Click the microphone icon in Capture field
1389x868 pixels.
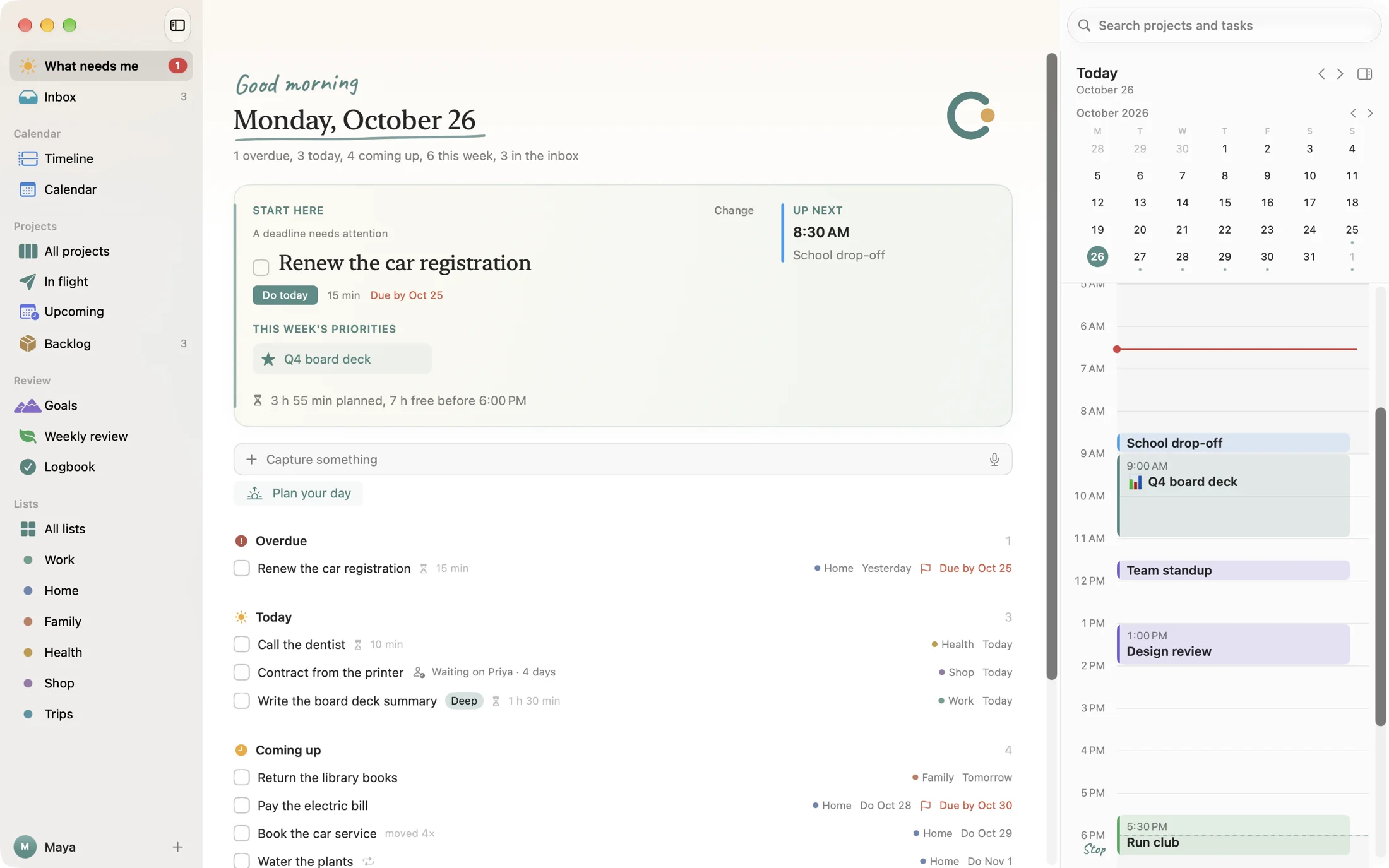point(994,459)
